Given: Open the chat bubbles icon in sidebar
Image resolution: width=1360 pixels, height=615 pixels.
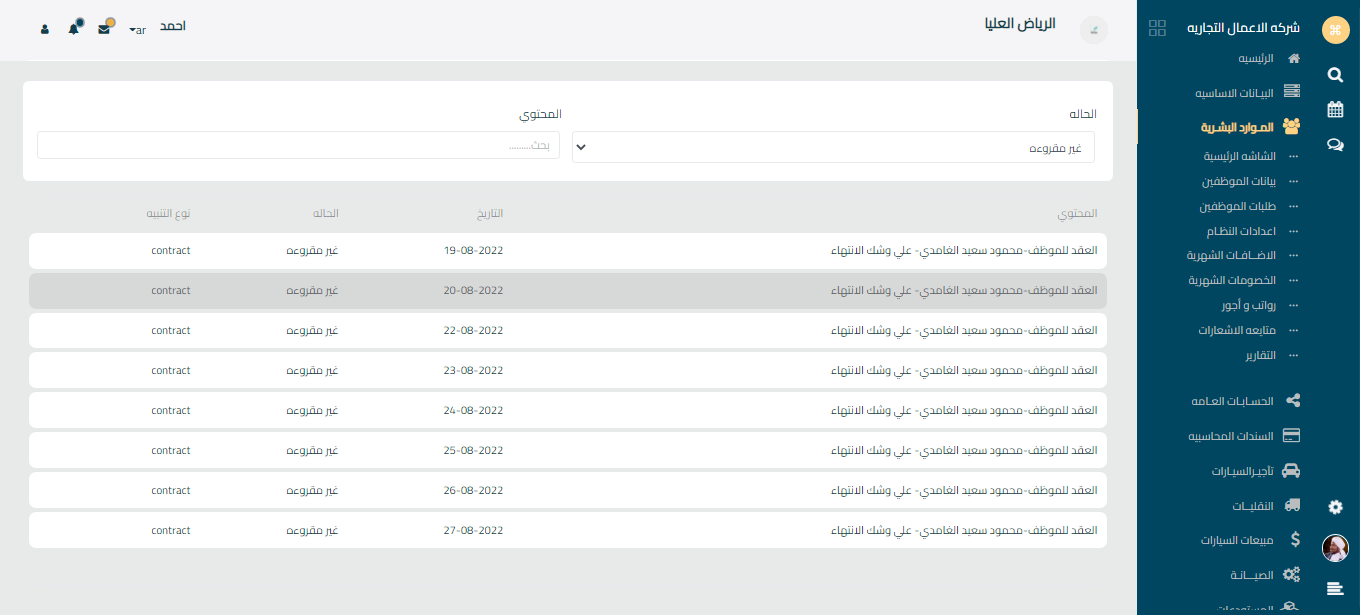Looking at the screenshot, I should (x=1335, y=144).
